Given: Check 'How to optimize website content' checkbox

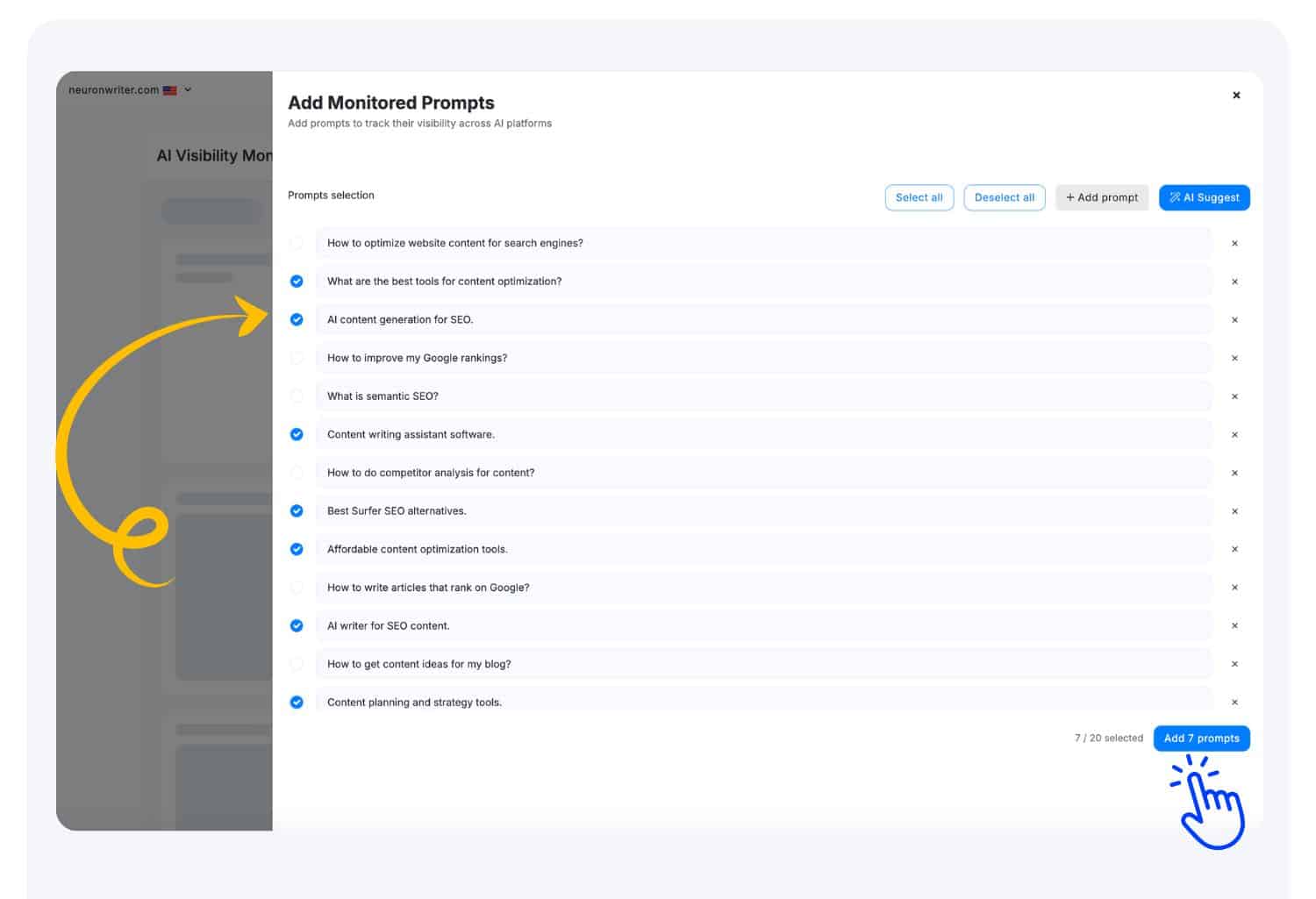Looking at the screenshot, I should tap(297, 243).
